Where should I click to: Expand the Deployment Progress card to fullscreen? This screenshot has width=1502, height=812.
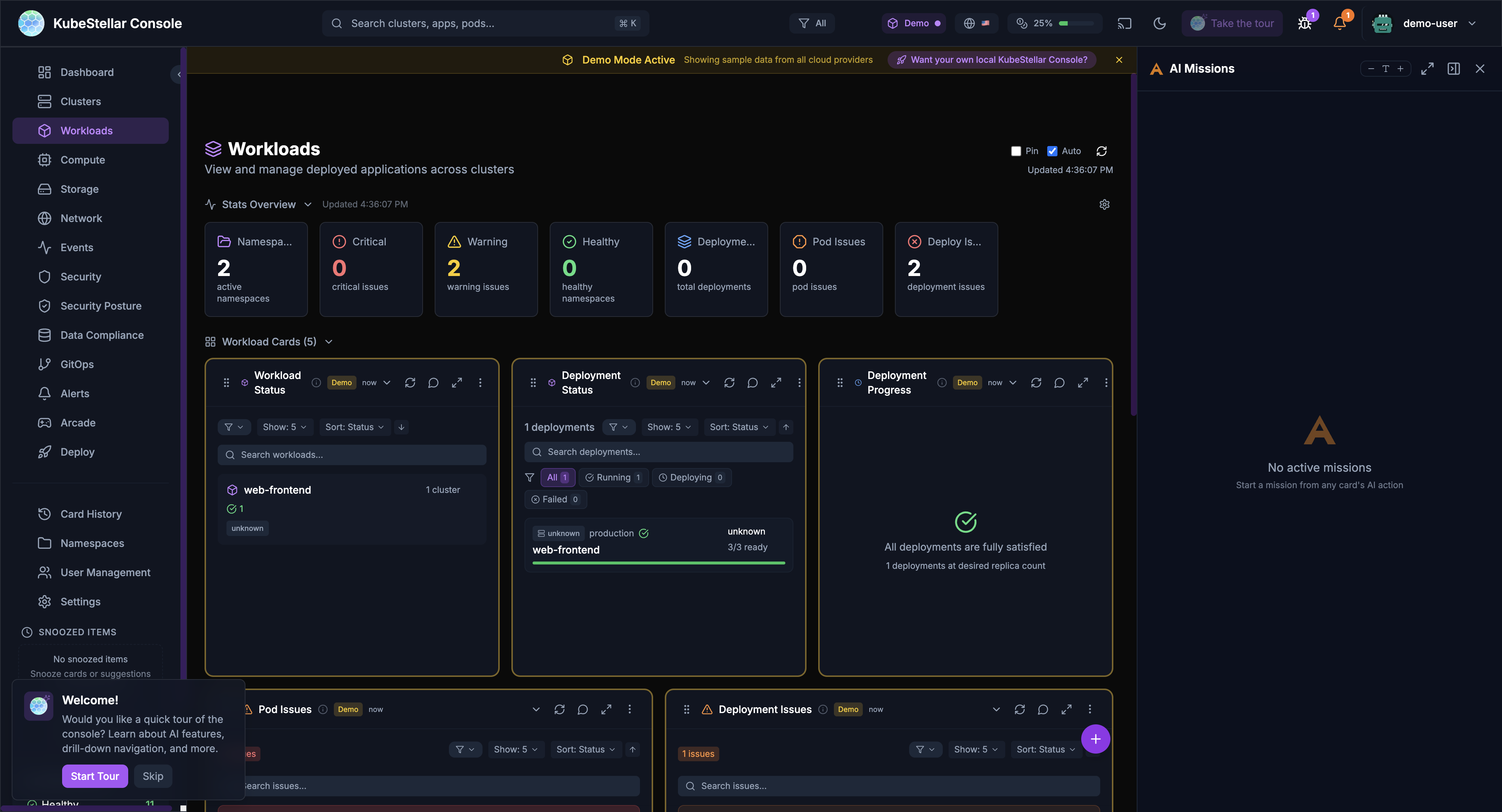pos(1083,383)
